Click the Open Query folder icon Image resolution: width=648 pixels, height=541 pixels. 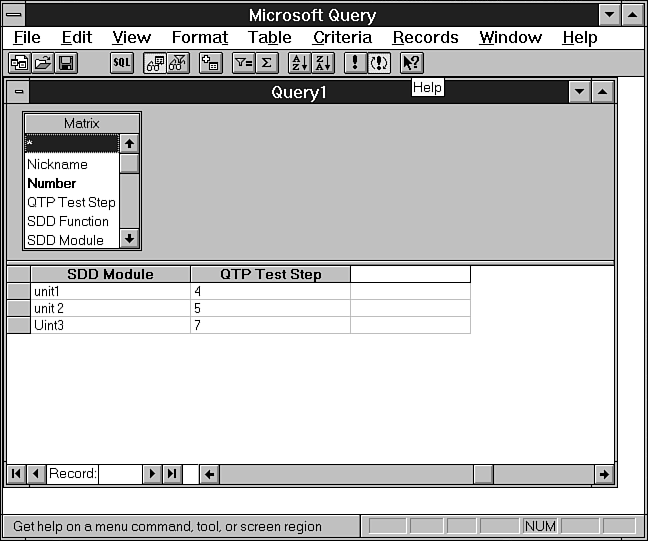coord(43,63)
